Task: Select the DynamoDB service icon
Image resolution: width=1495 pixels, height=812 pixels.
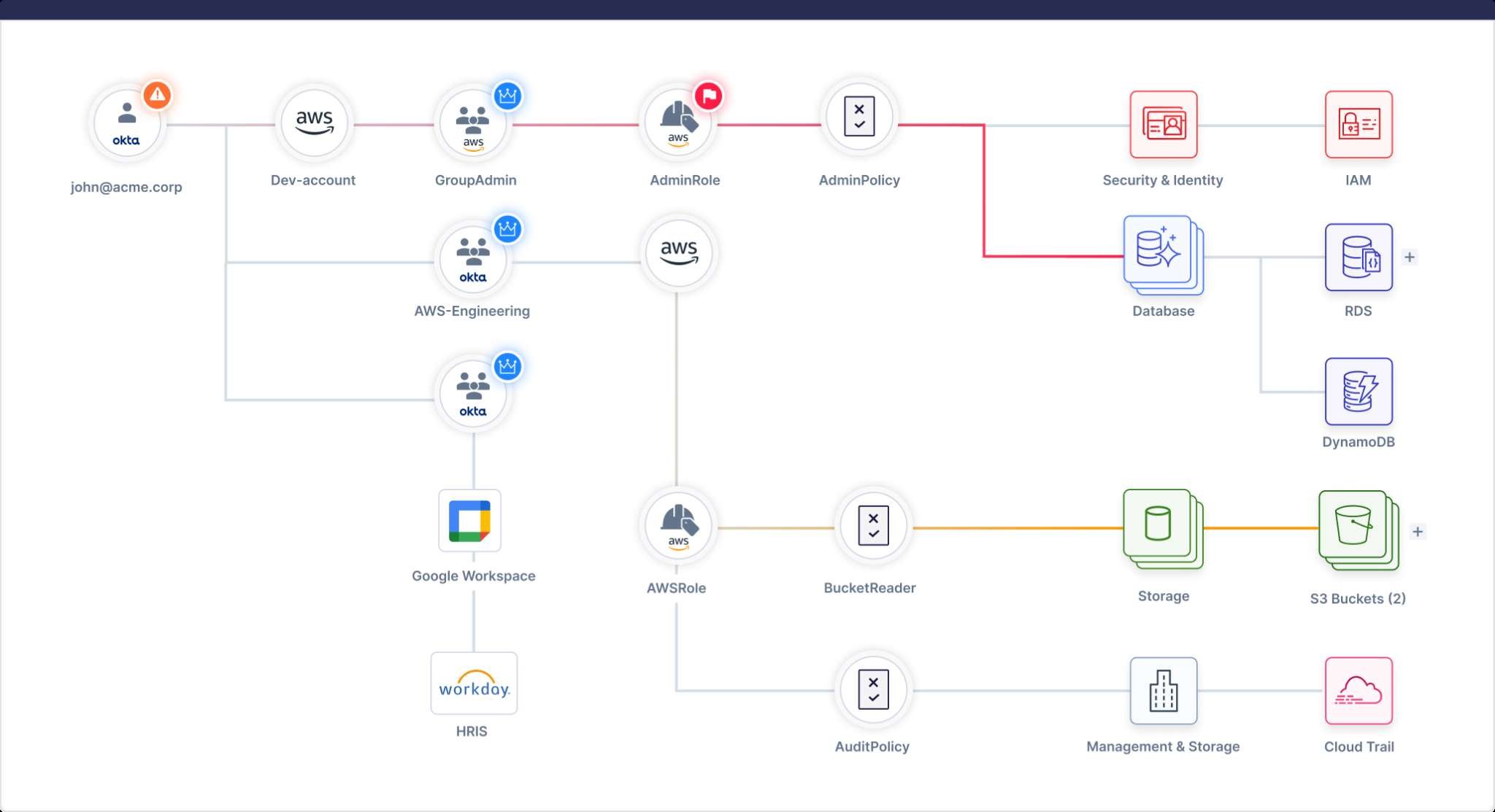Action: (x=1358, y=391)
